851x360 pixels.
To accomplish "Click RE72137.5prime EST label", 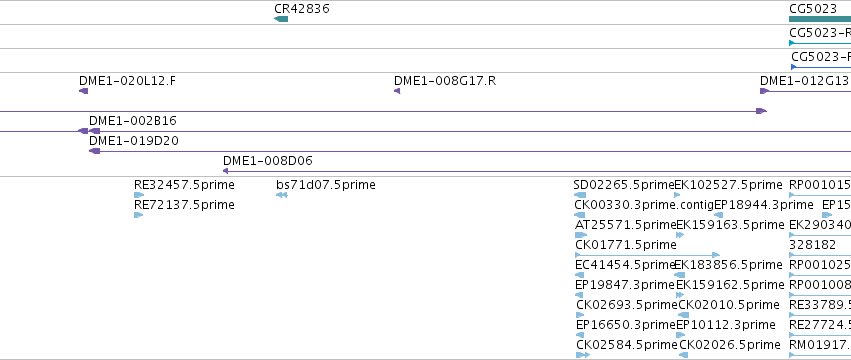I will [x=184, y=205].
